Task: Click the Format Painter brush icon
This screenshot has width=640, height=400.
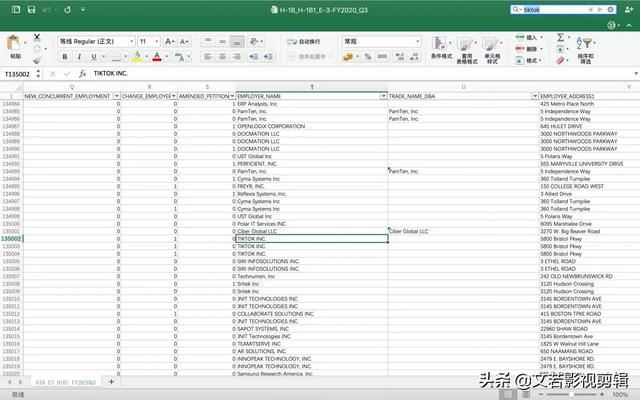Action: coord(37,59)
